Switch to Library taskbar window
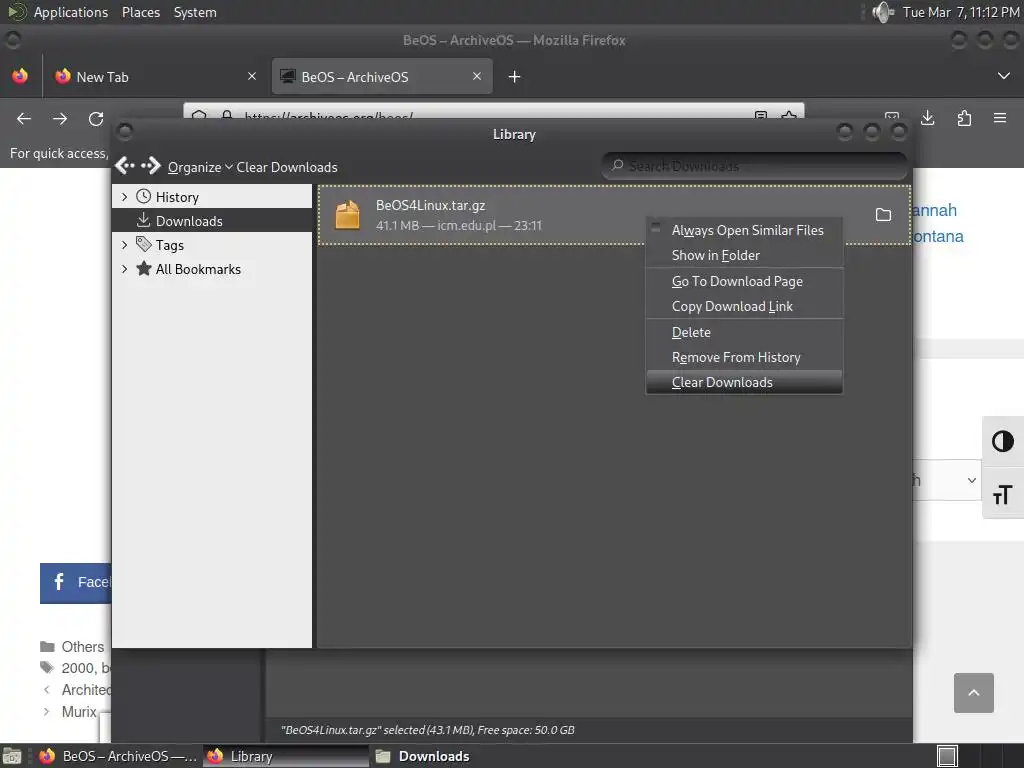This screenshot has height=768, width=1024. (285, 756)
